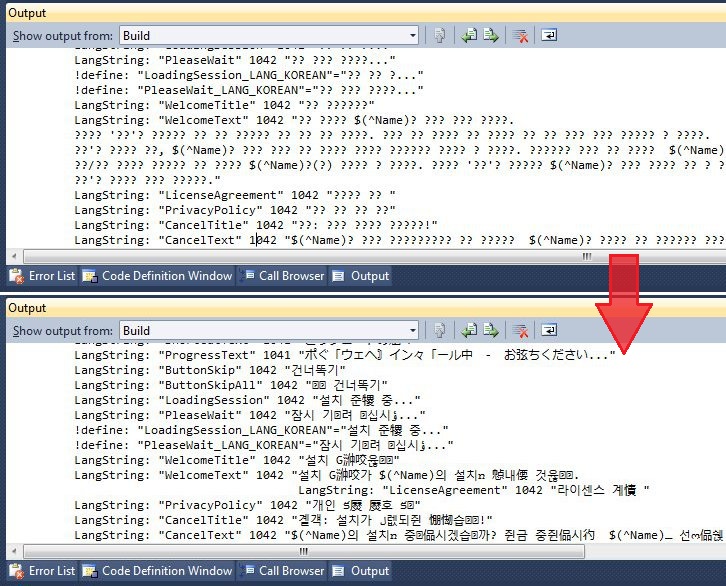The width and height of the screenshot is (726, 586).
Task: Click the bottom panel horizontal scrollbar thumb
Action: click(x=304, y=551)
